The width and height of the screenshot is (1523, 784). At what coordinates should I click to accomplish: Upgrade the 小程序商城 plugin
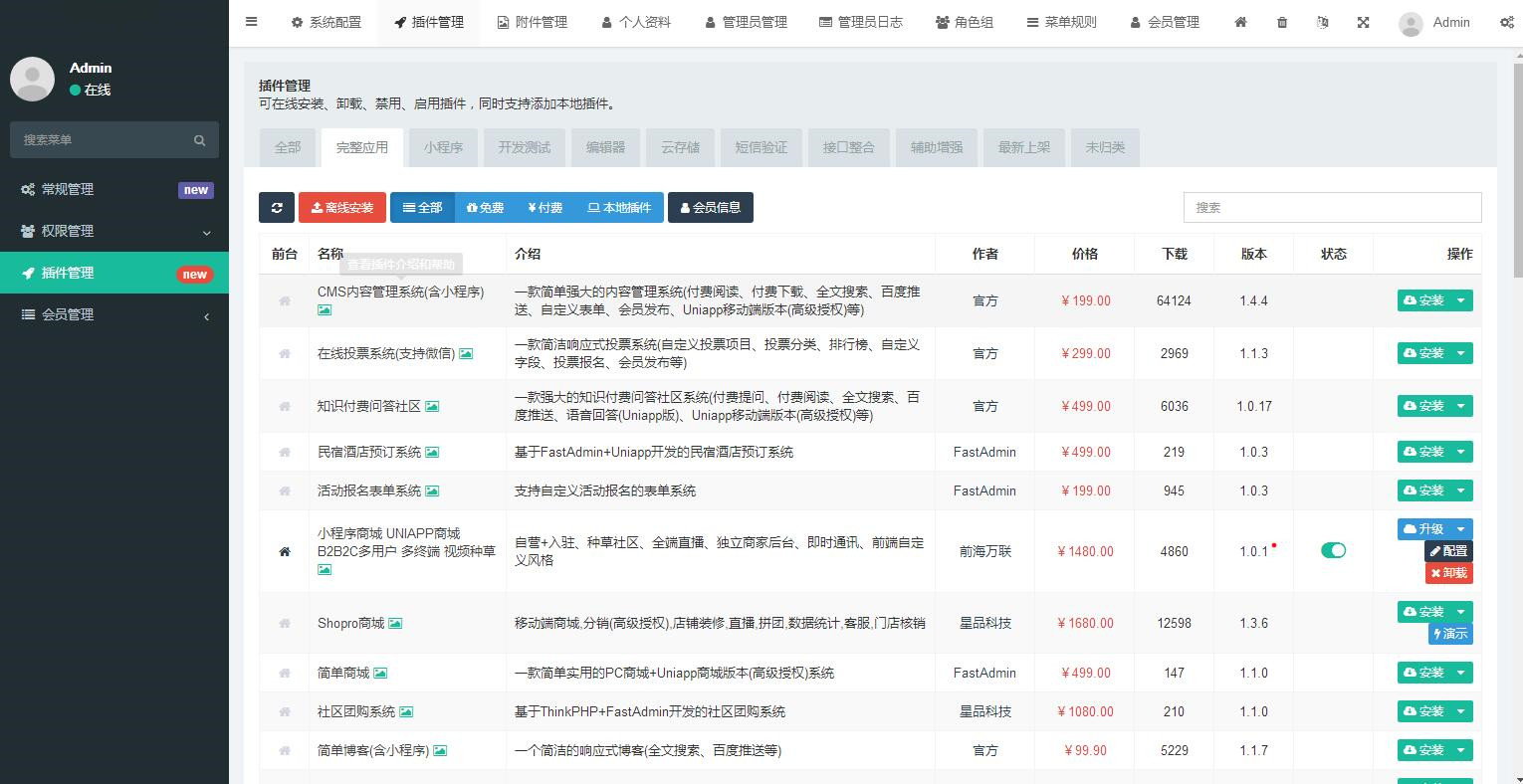point(1423,529)
